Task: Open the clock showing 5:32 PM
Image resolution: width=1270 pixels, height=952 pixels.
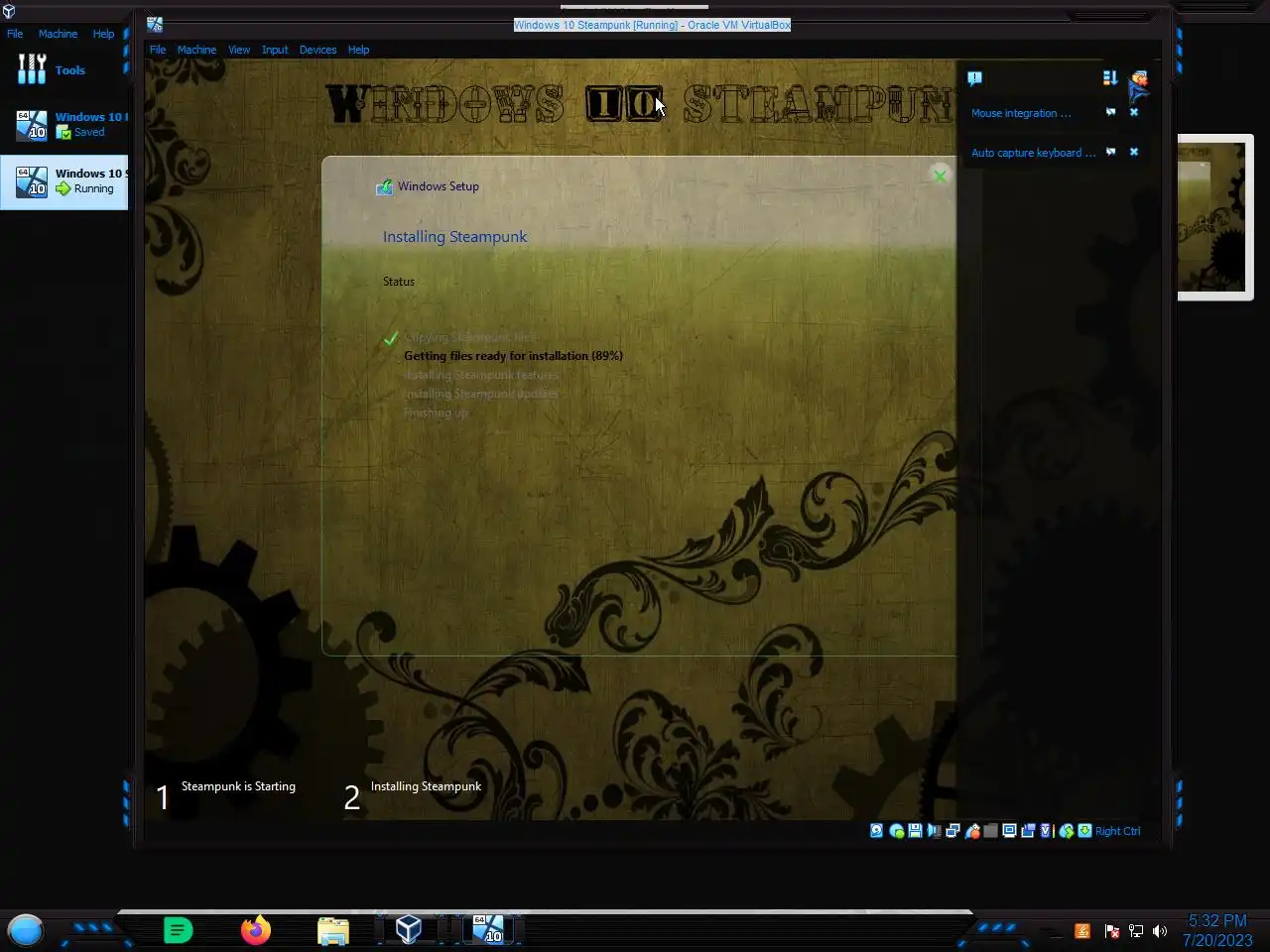Action: click(1217, 931)
